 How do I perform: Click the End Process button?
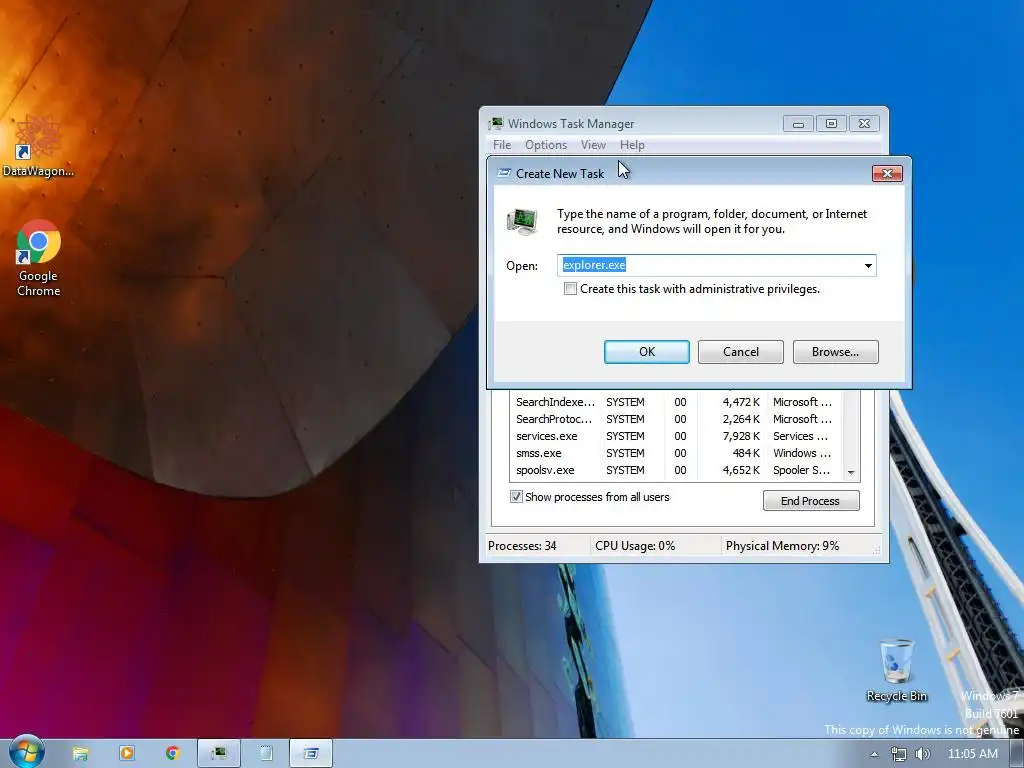click(810, 501)
